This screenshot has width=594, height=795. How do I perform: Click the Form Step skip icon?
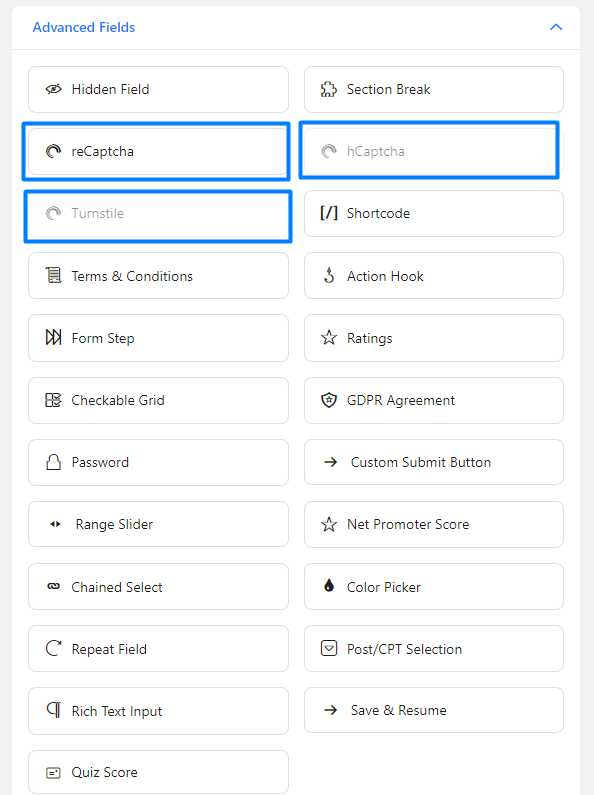(53, 337)
